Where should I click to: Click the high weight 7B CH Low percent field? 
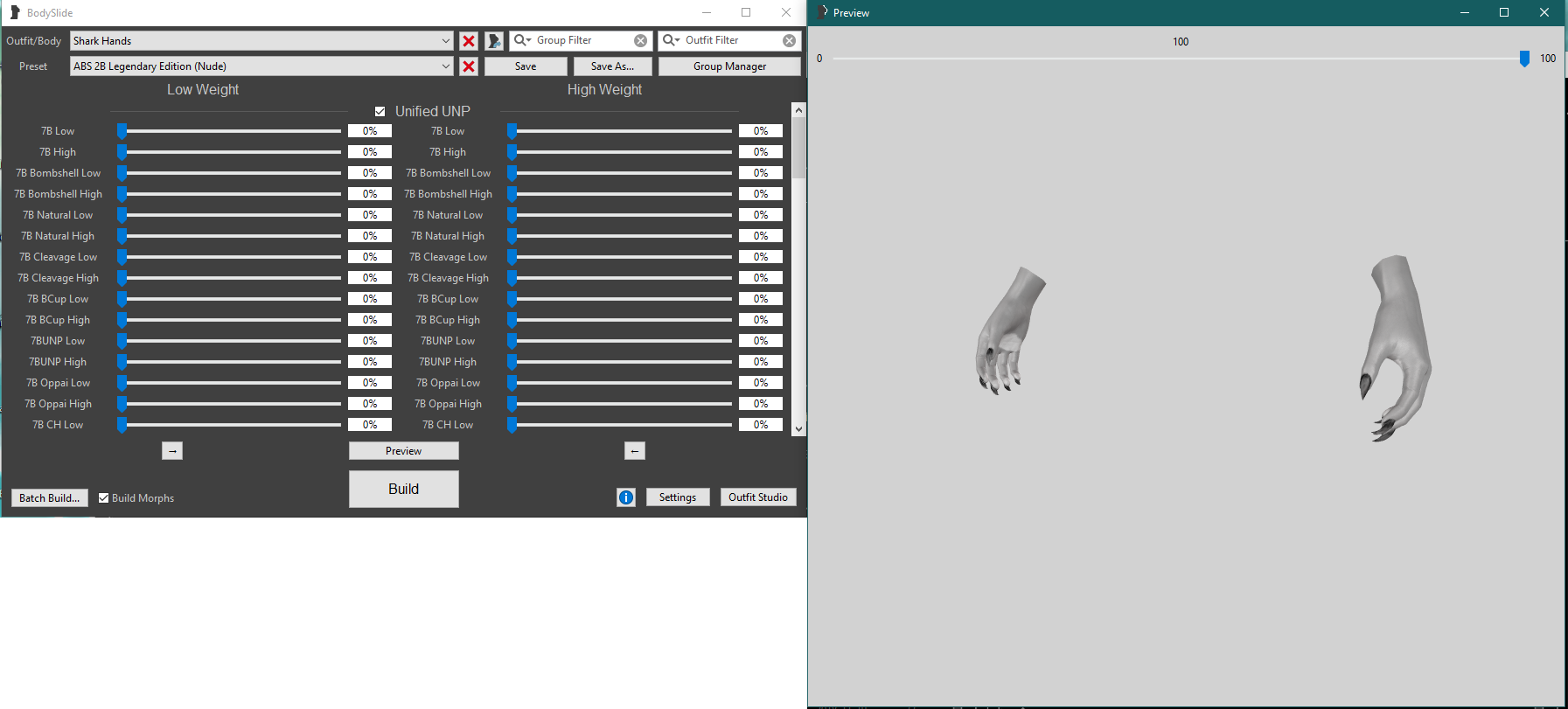click(761, 425)
